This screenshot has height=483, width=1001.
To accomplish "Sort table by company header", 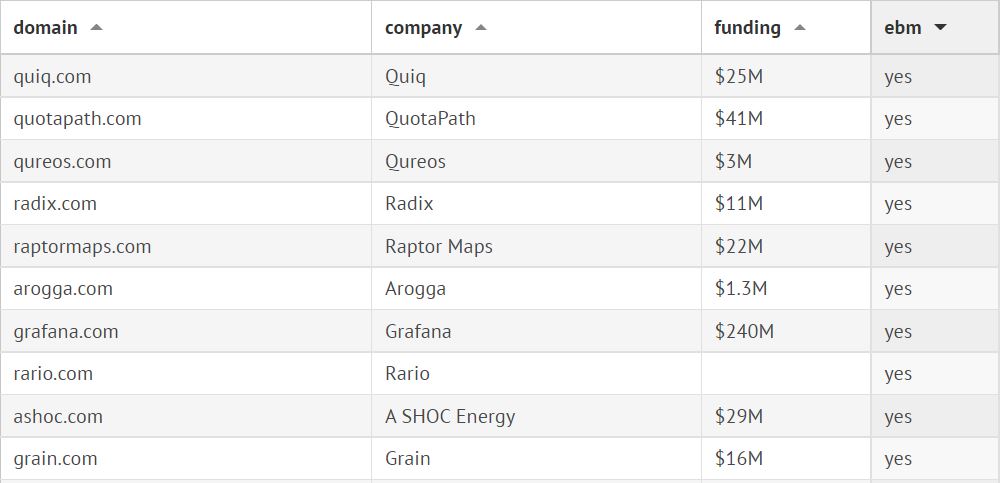I will 423,28.
